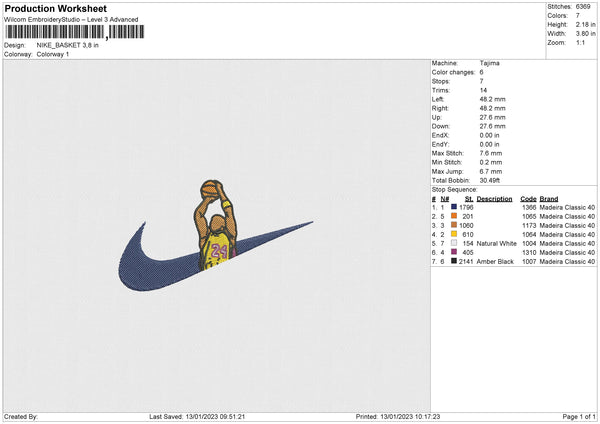Click thread code "1310" in the stop sequence
600x424 pixels.
529,253
